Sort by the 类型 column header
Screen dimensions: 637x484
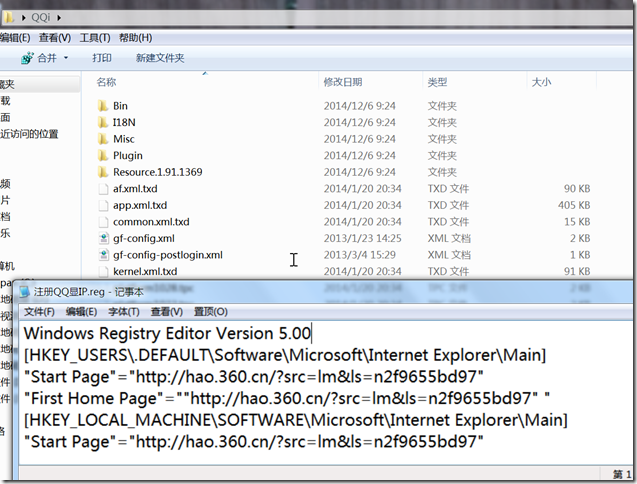click(437, 82)
